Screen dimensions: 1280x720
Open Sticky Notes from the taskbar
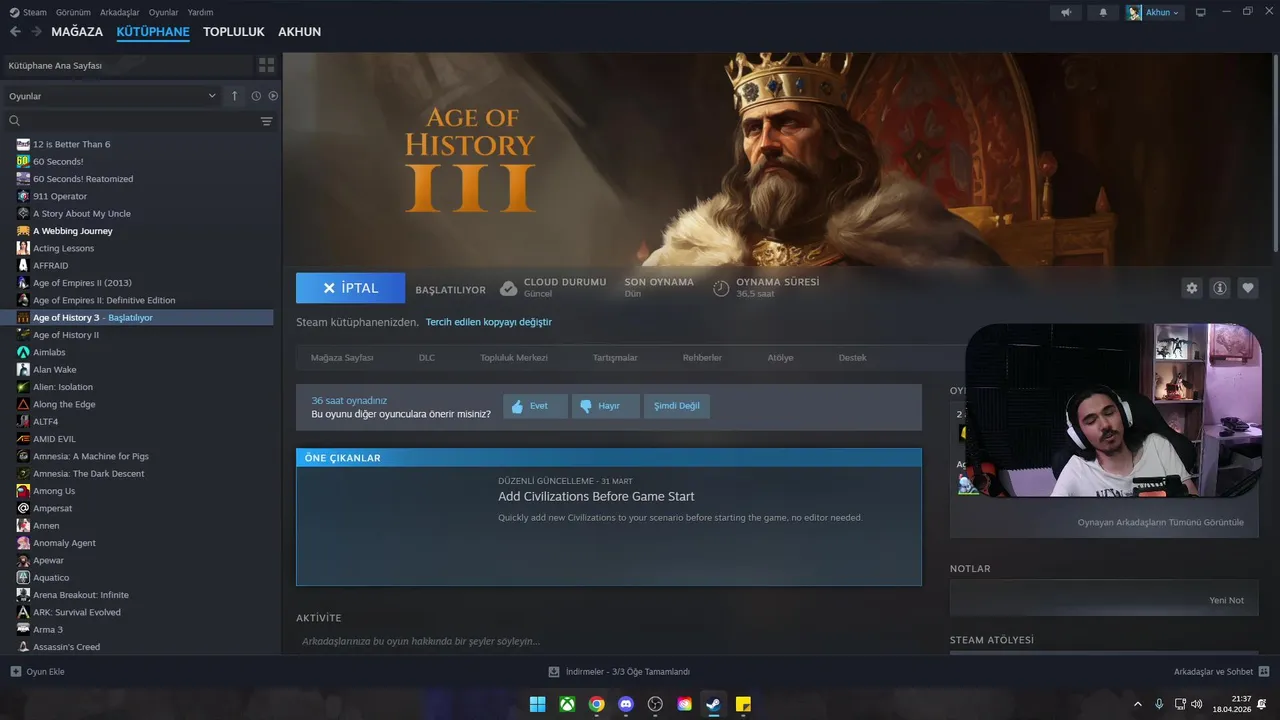[x=743, y=704]
